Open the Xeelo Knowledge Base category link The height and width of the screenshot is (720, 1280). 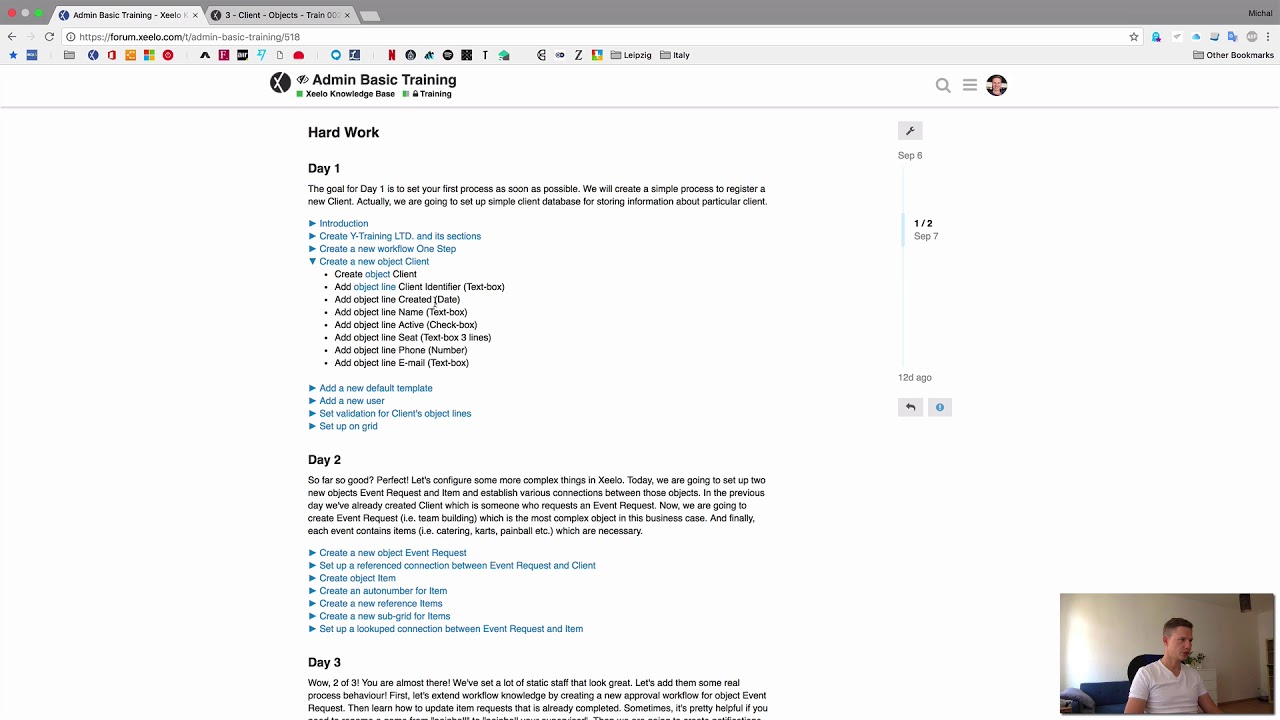point(345,94)
